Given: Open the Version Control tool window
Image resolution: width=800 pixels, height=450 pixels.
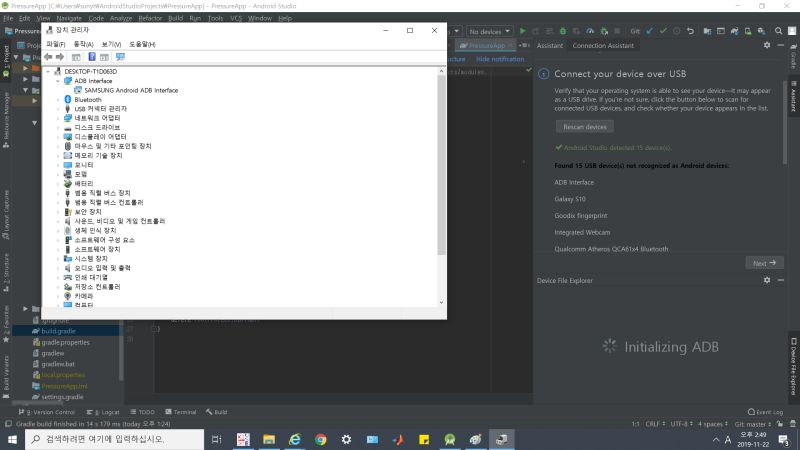Looking at the screenshot, I should [47, 412].
